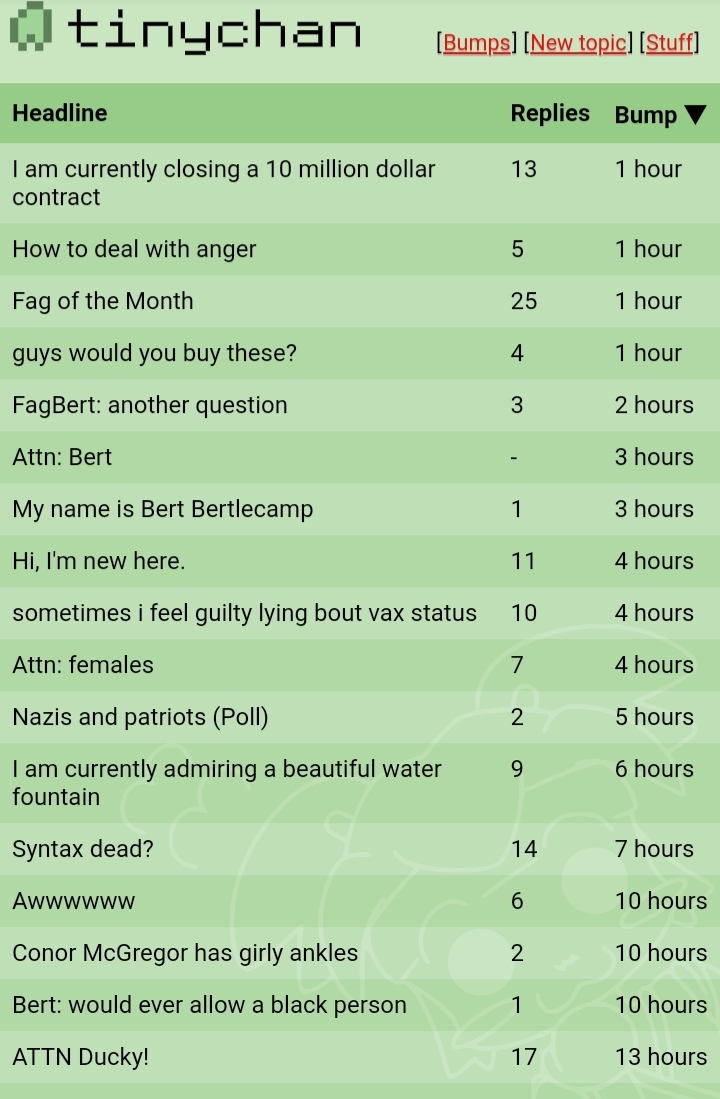This screenshot has height=1099, width=720.
Task: Open 'My name is Bert Bertlecamp' thread
Action: click(162, 509)
